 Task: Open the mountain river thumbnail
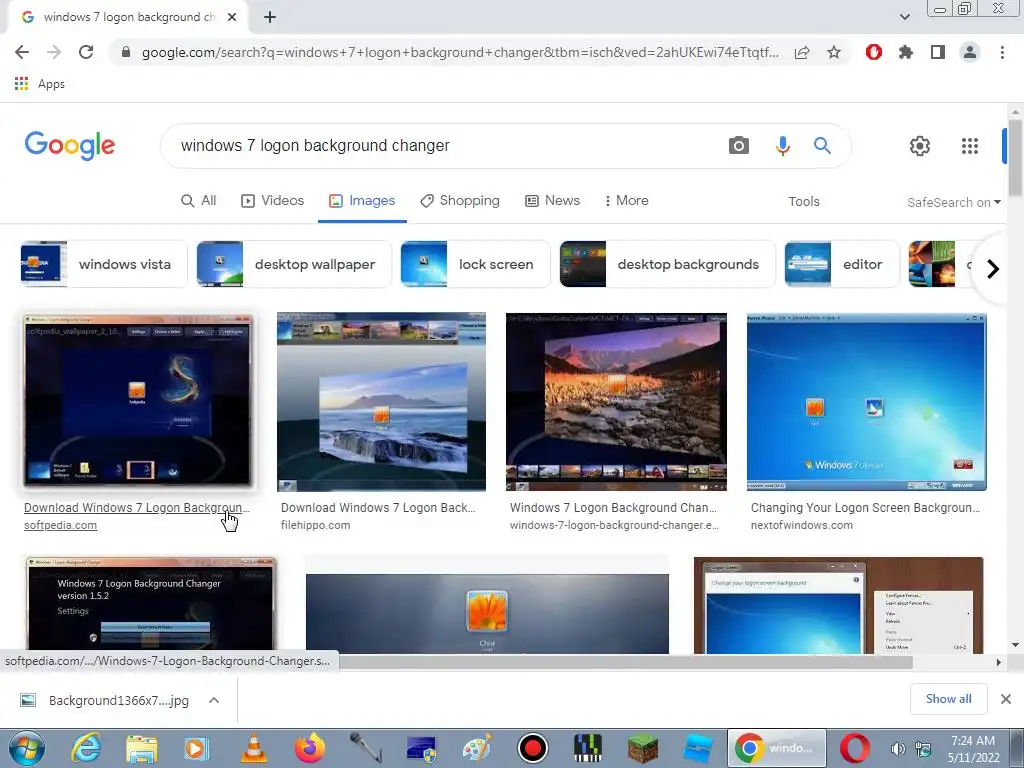point(616,402)
